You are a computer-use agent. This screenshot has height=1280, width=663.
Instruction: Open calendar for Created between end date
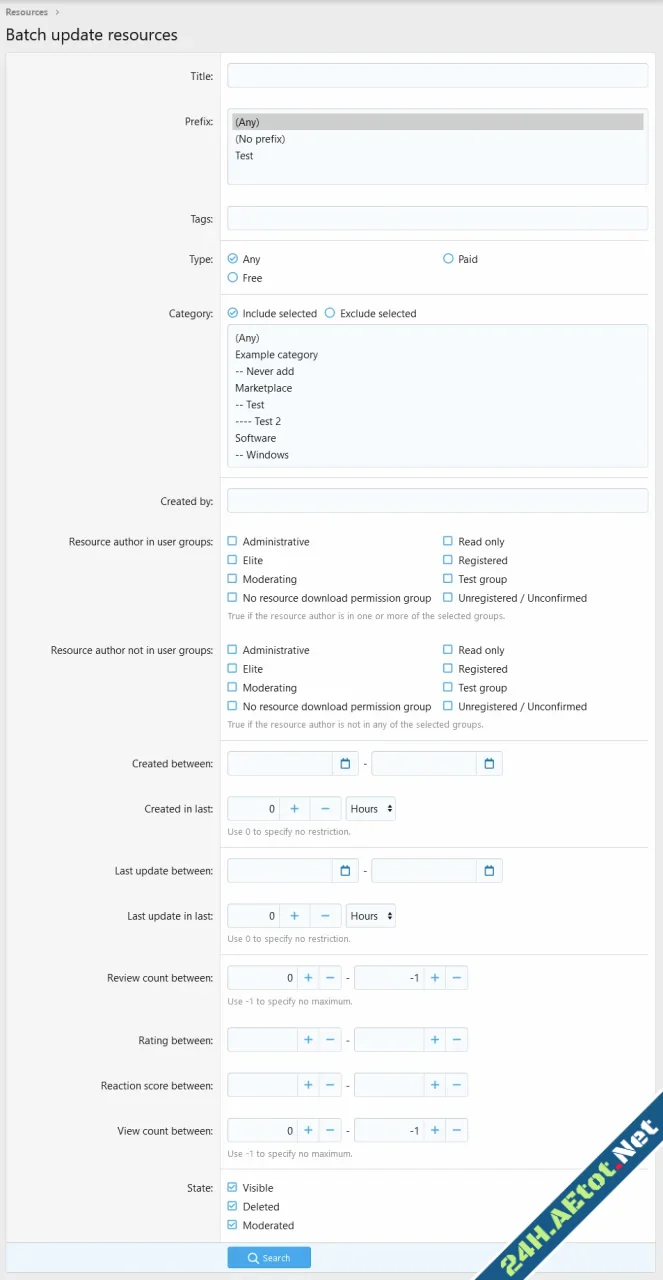tap(489, 764)
